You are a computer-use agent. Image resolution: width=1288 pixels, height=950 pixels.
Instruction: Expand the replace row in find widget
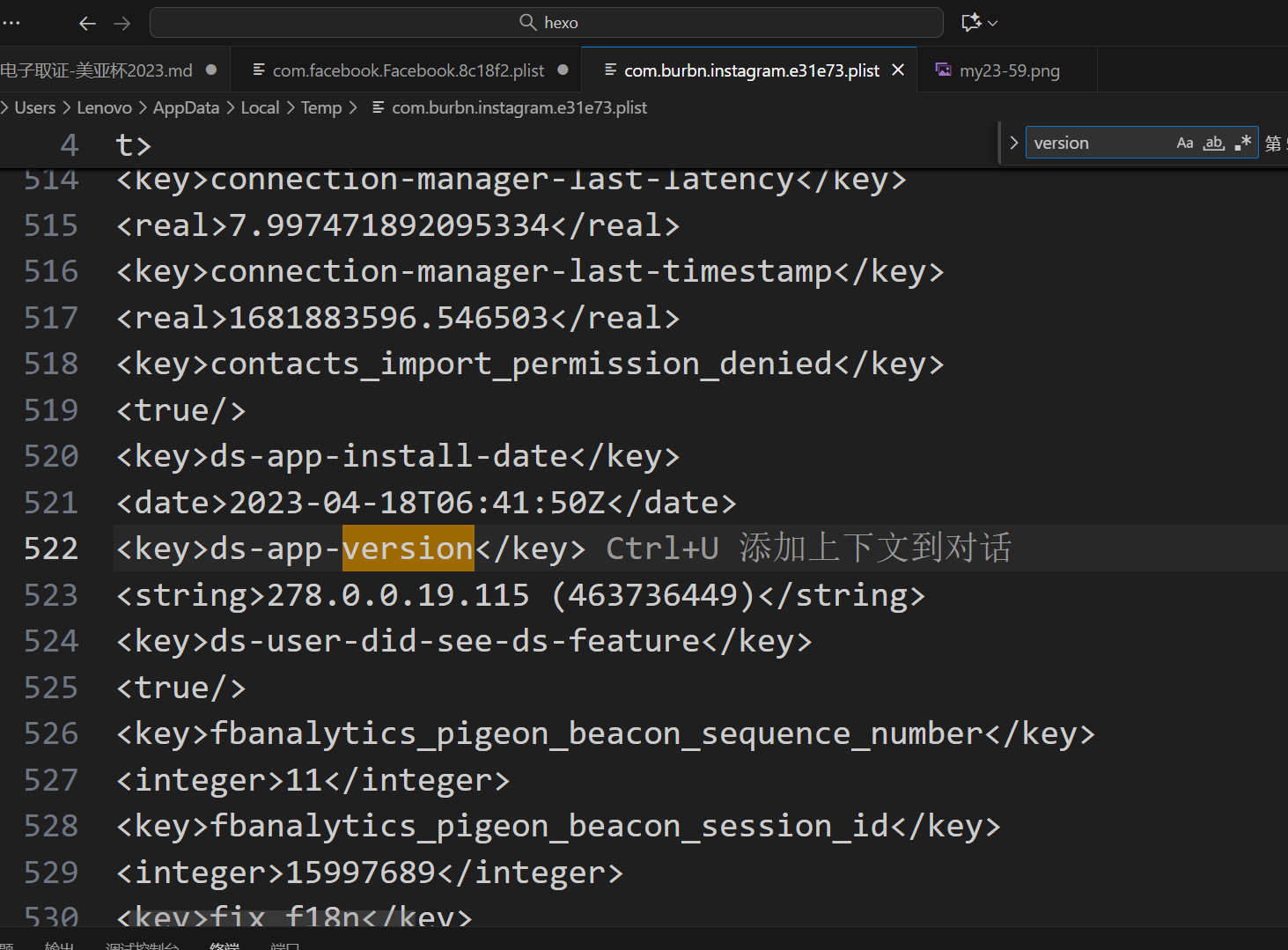click(1013, 143)
